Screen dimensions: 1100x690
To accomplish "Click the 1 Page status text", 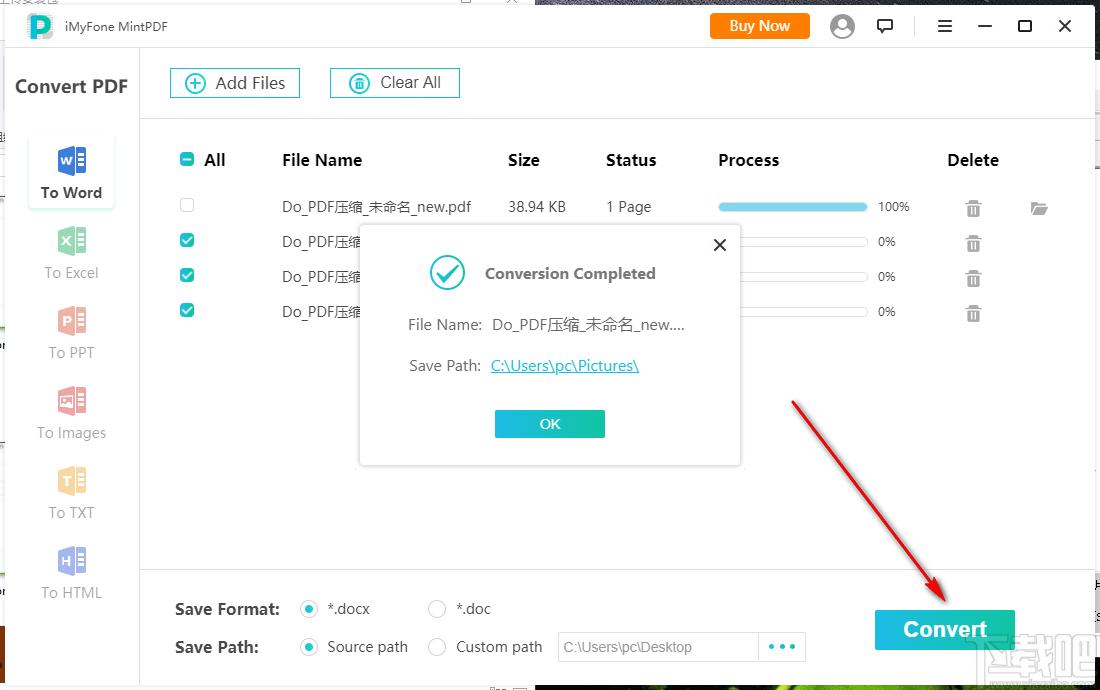I will 629,207.
